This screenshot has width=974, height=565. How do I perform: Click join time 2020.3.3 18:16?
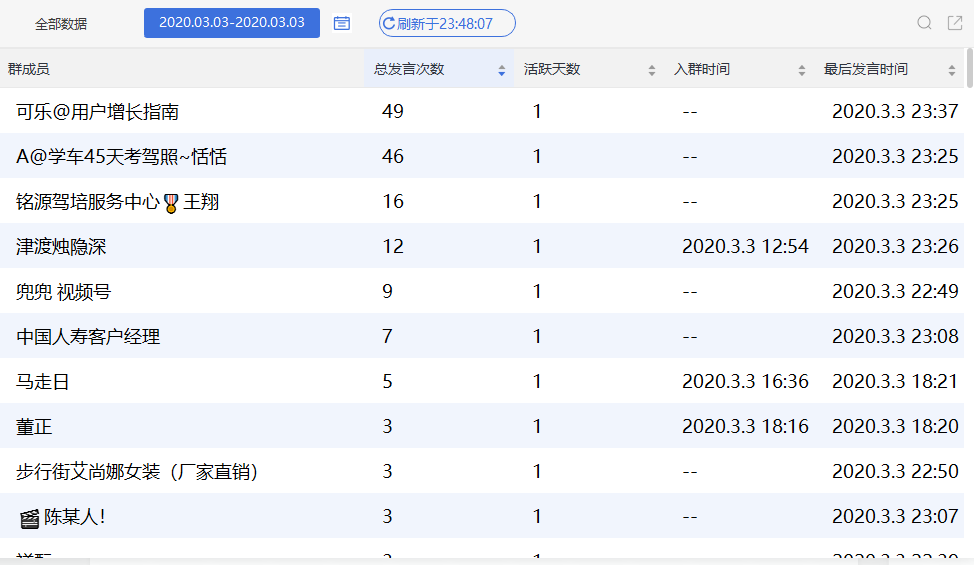(x=745, y=427)
